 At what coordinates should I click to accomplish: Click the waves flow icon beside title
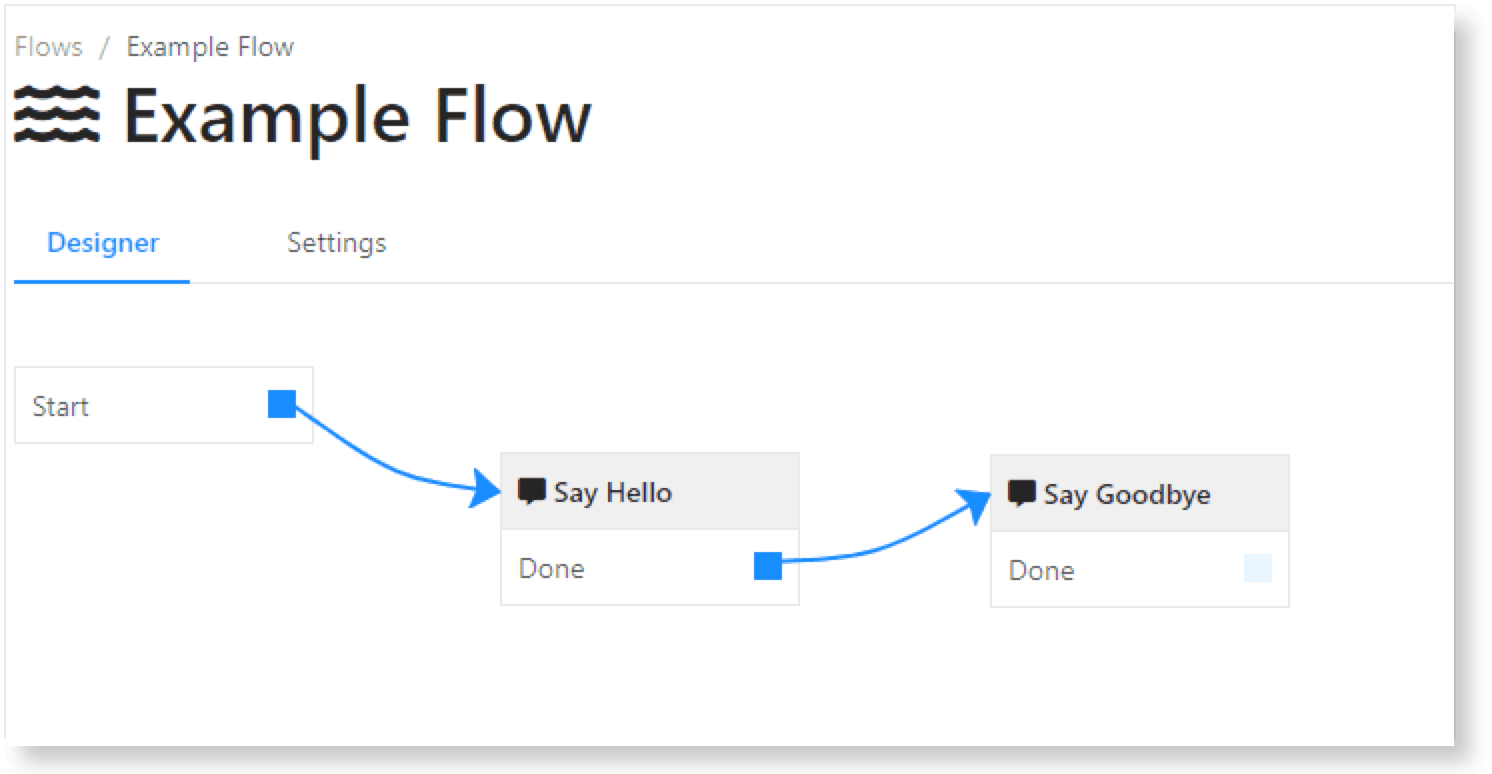click(x=56, y=114)
